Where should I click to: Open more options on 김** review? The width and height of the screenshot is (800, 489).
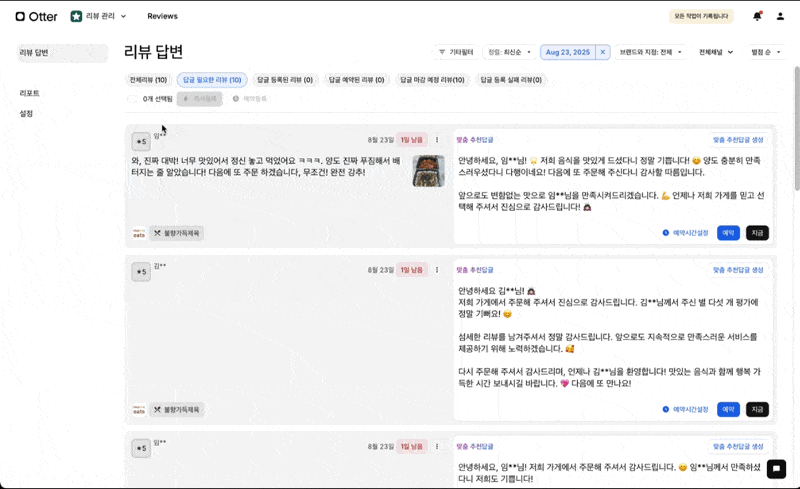point(437,270)
